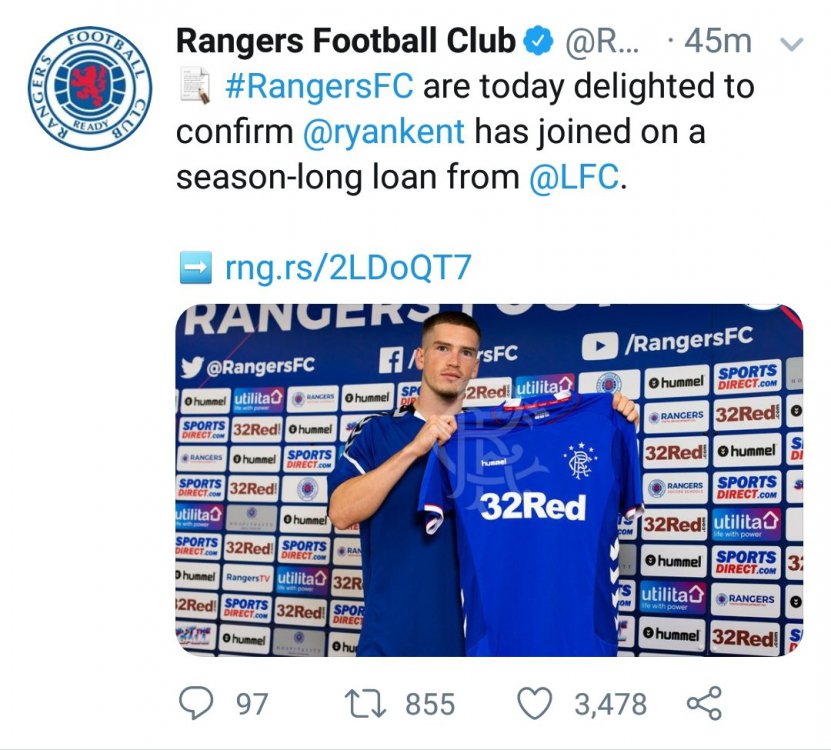Open the #RangersFC hashtag
831x750 pixels.
(x=319, y=86)
